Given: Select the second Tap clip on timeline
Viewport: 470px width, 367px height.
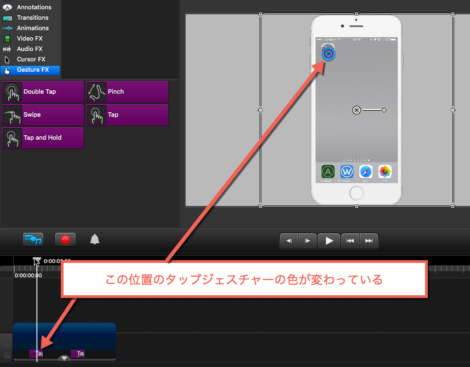Looking at the screenshot, I should [x=78, y=354].
